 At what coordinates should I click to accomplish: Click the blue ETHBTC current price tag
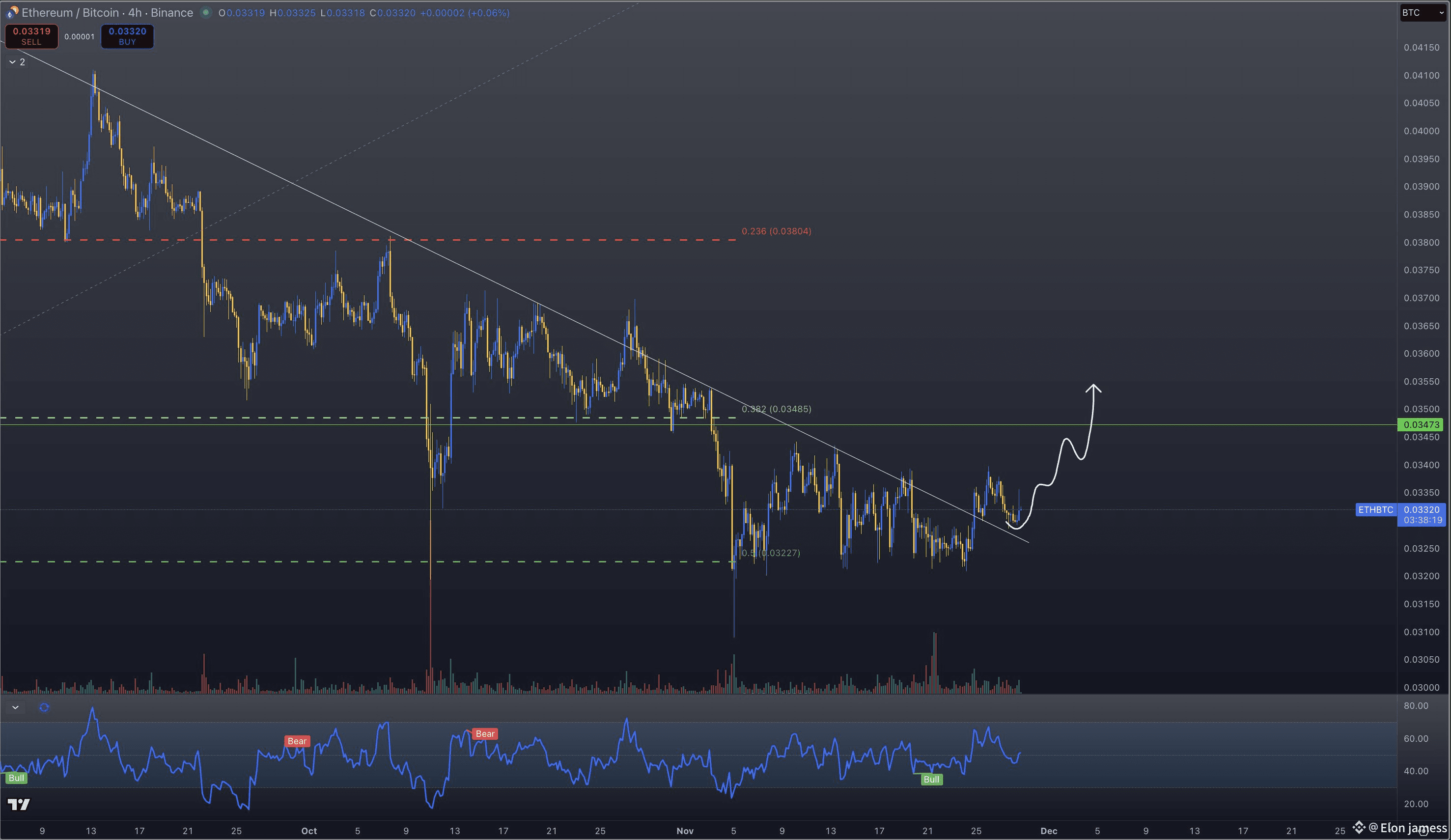pos(1375,509)
